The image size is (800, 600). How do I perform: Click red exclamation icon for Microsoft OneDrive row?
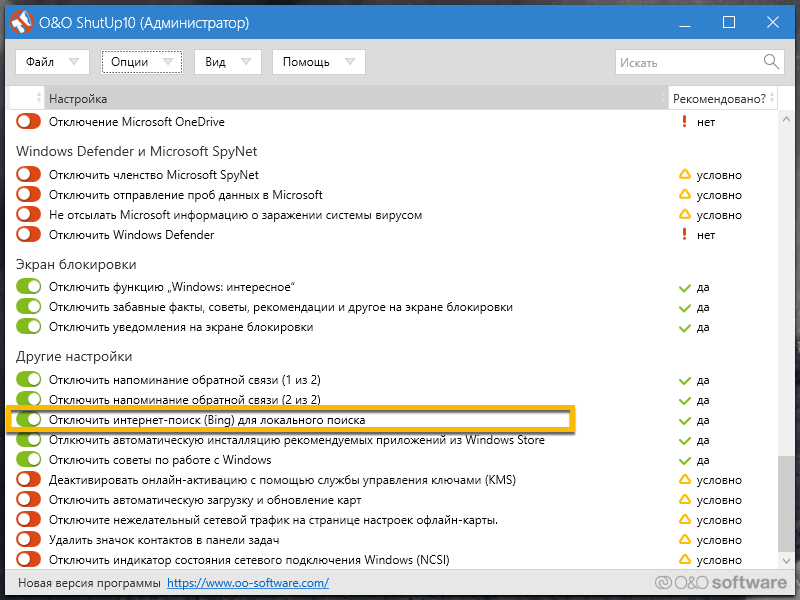point(685,122)
